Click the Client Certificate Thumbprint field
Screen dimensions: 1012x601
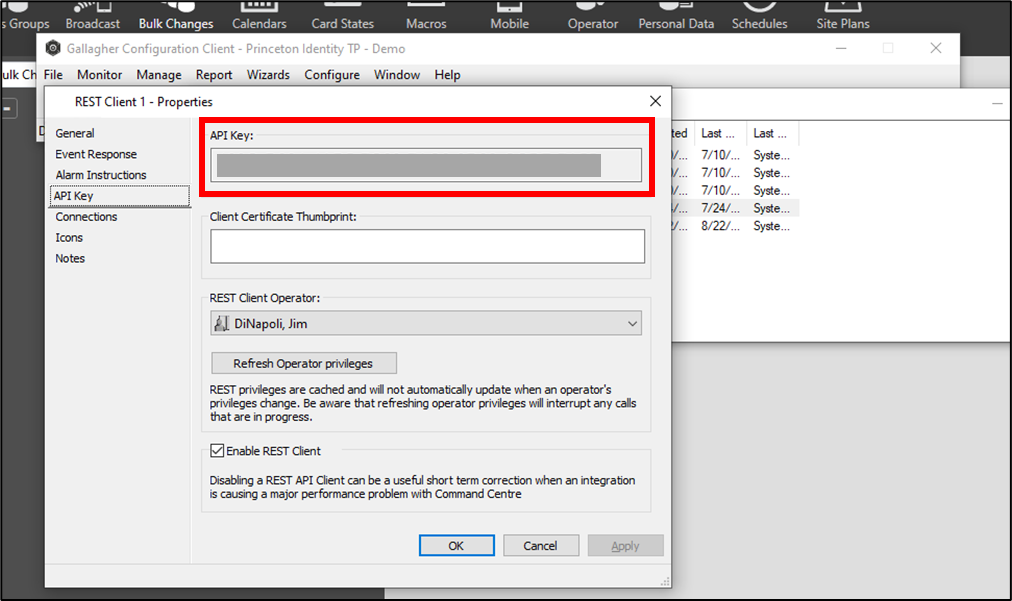tap(427, 246)
